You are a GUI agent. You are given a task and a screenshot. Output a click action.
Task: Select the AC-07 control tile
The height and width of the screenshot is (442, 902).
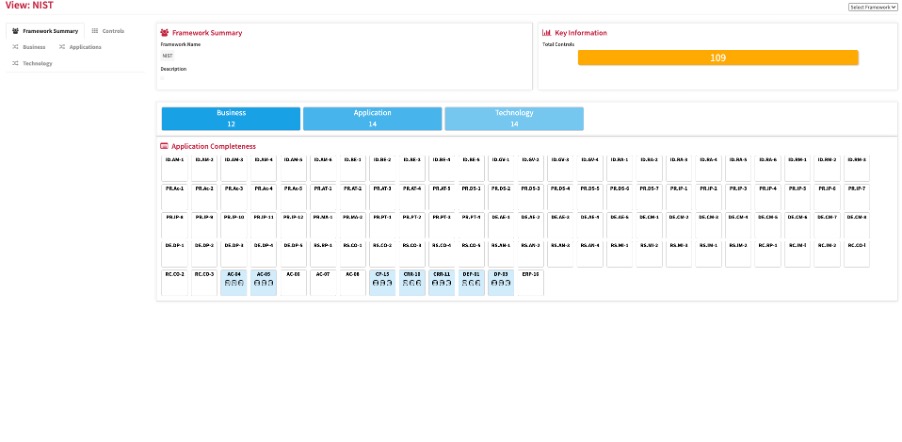point(323,283)
